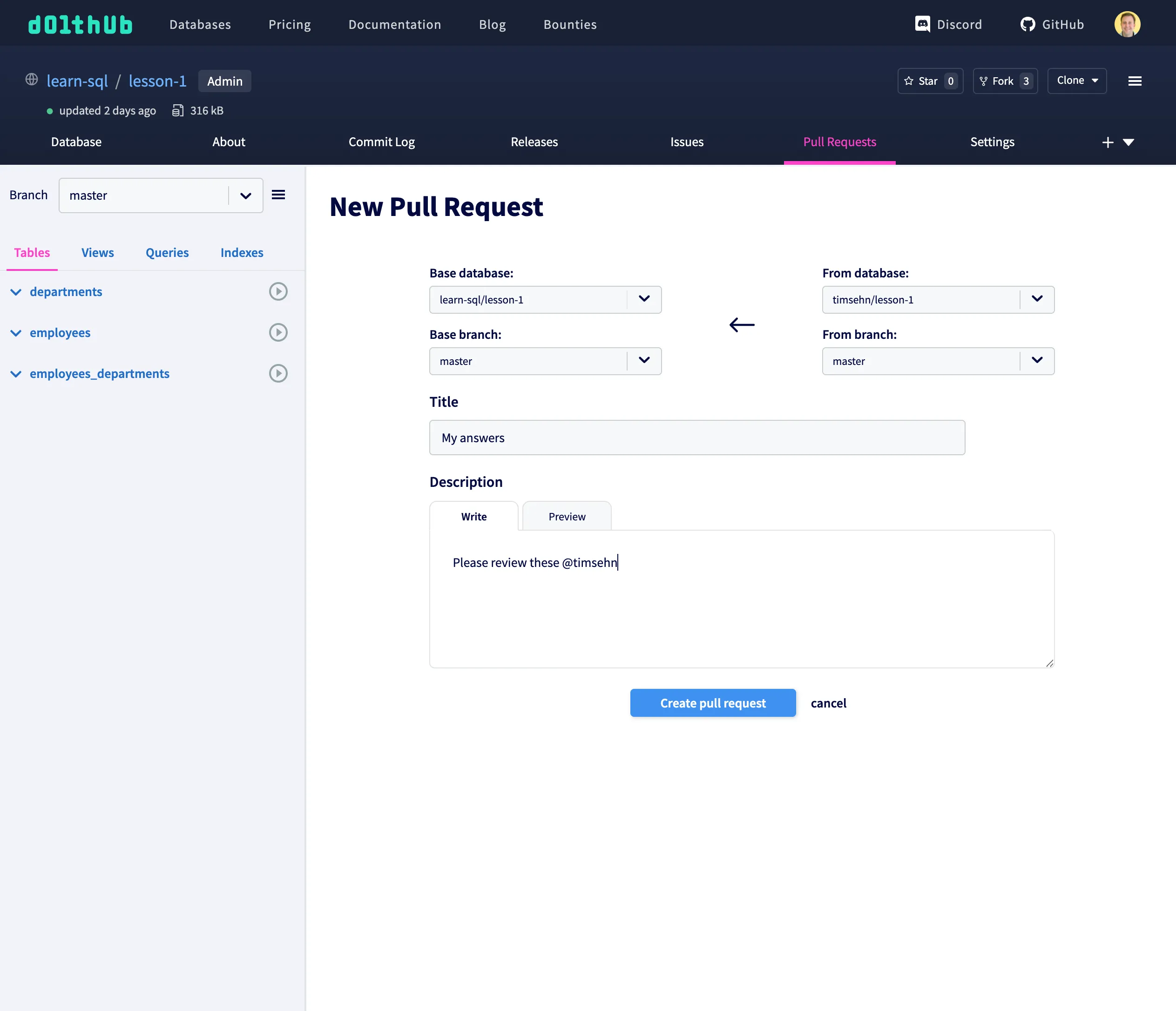Open branch options menu icon in sidebar
Viewport: 1176px width, 1011px height.
pyautogui.click(x=278, y=195)
